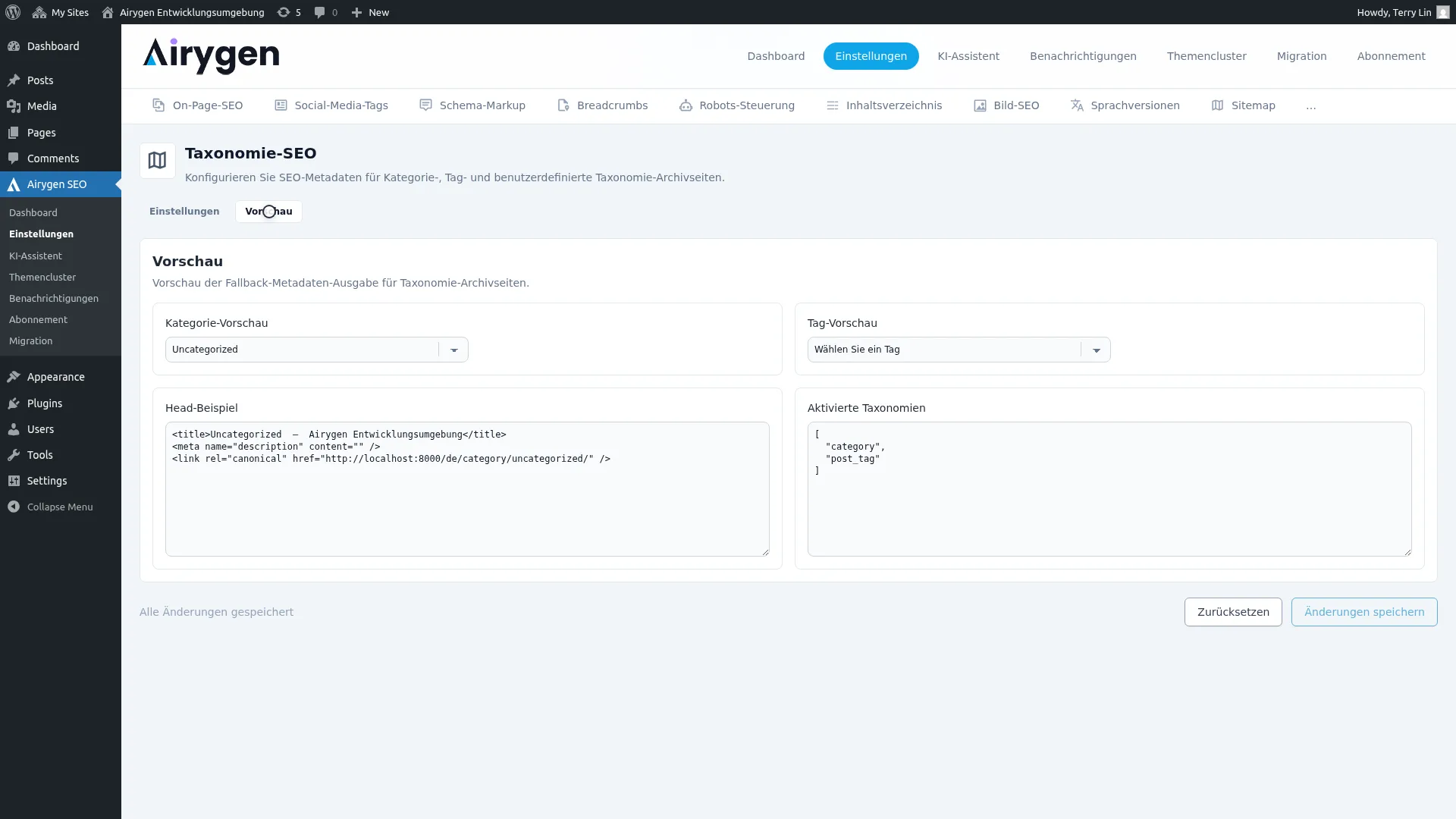Open the Sprachversionen settings tab

pyautogui.click(x=1125, y=105)
